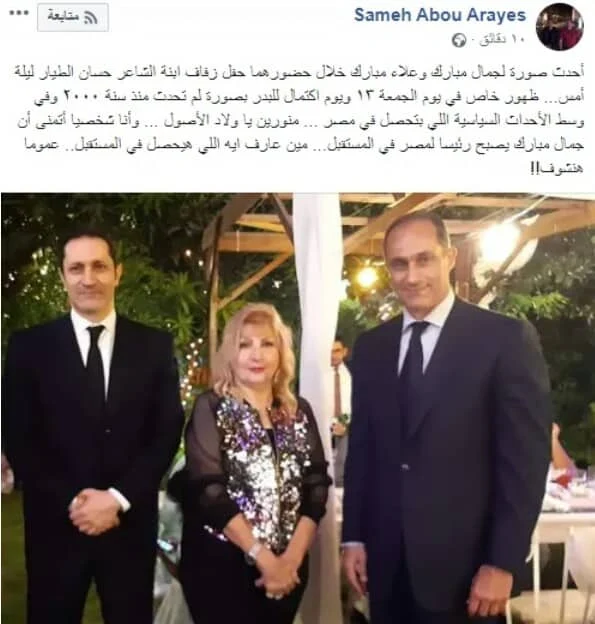
Task: Click the glowing hanging bulb in photo
Action: [367, 275]
